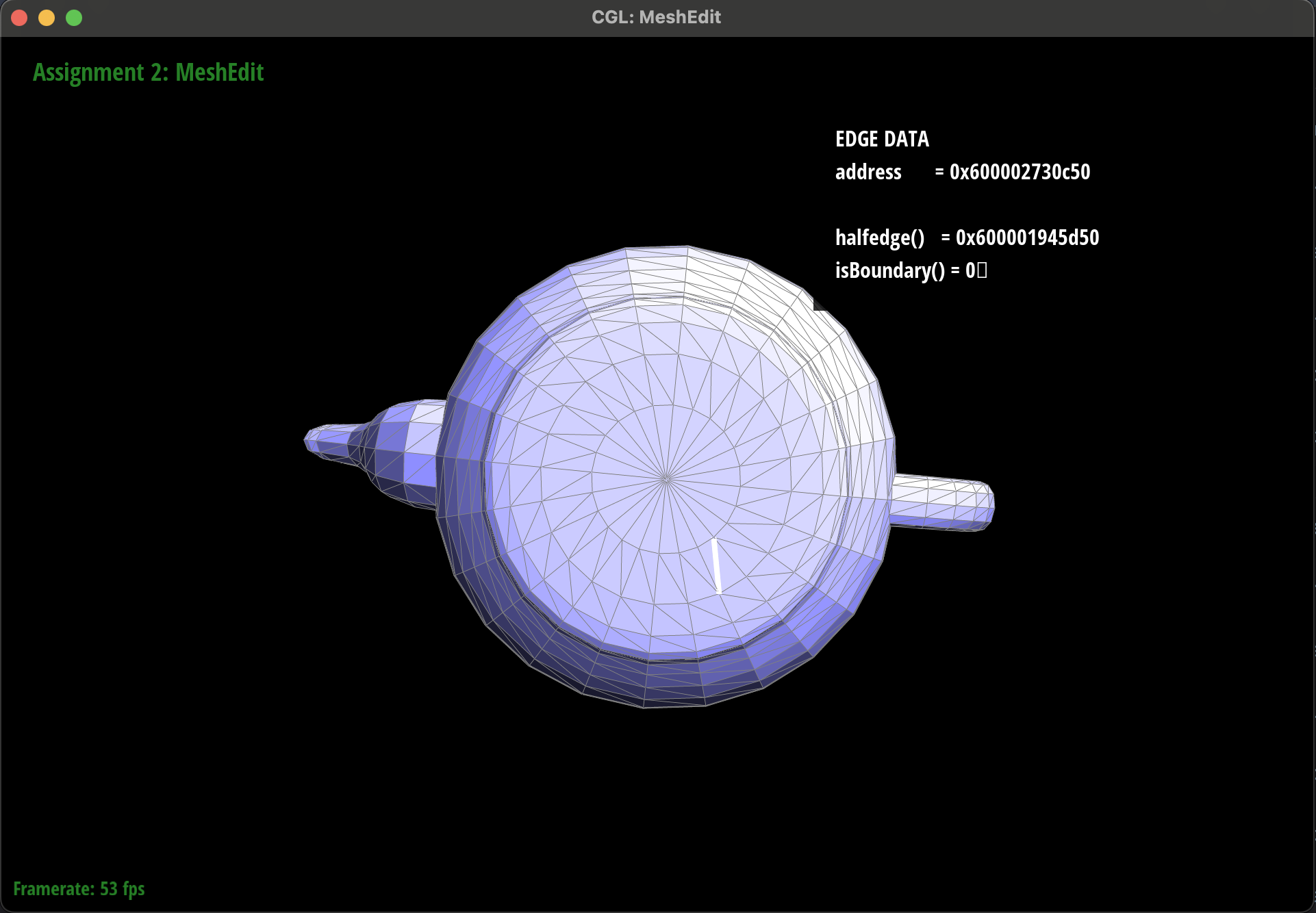Click the green fullscreen window button

pyautogui.click(x=74, y=18)
